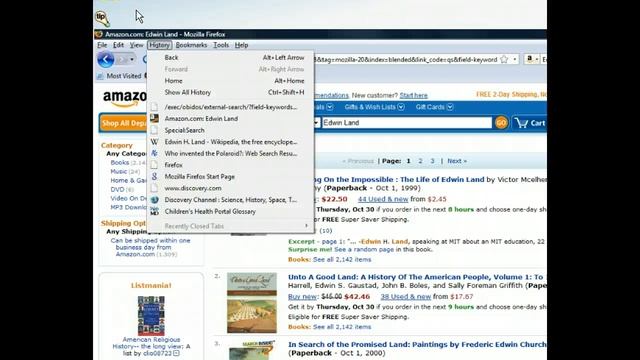640x360 pixels.
Task: Open Discovery Channel: Science, History entry
Action: point(231,200)
